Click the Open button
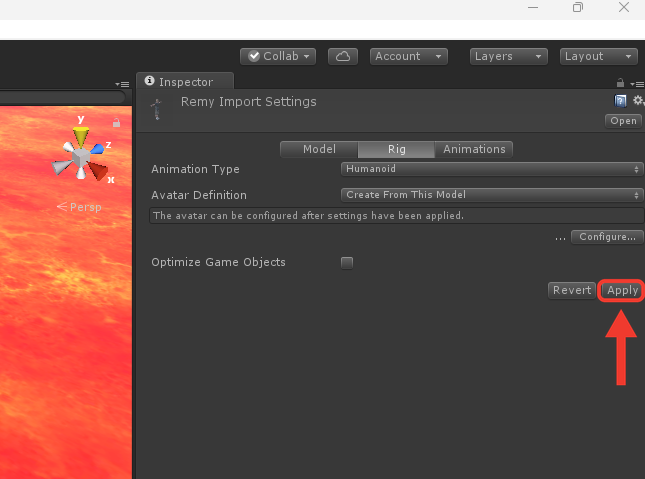 (623, 121)
